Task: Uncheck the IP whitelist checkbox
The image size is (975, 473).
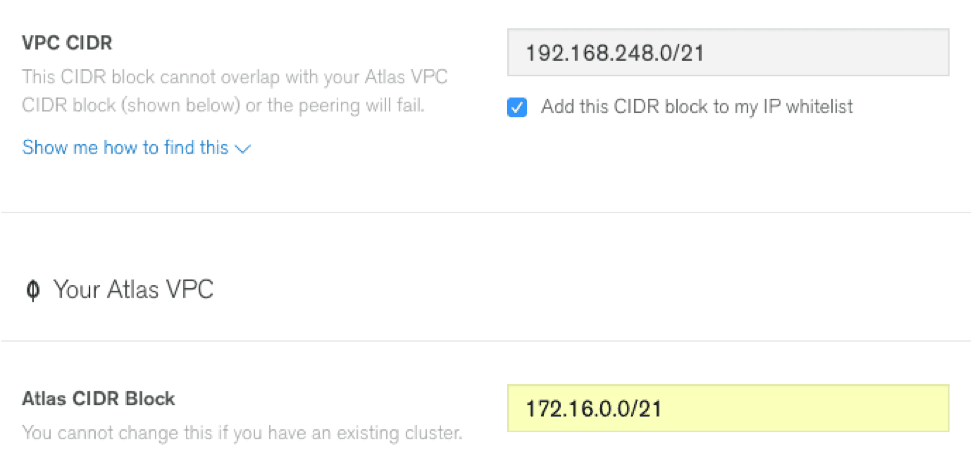Action: [x=517, y=107]
